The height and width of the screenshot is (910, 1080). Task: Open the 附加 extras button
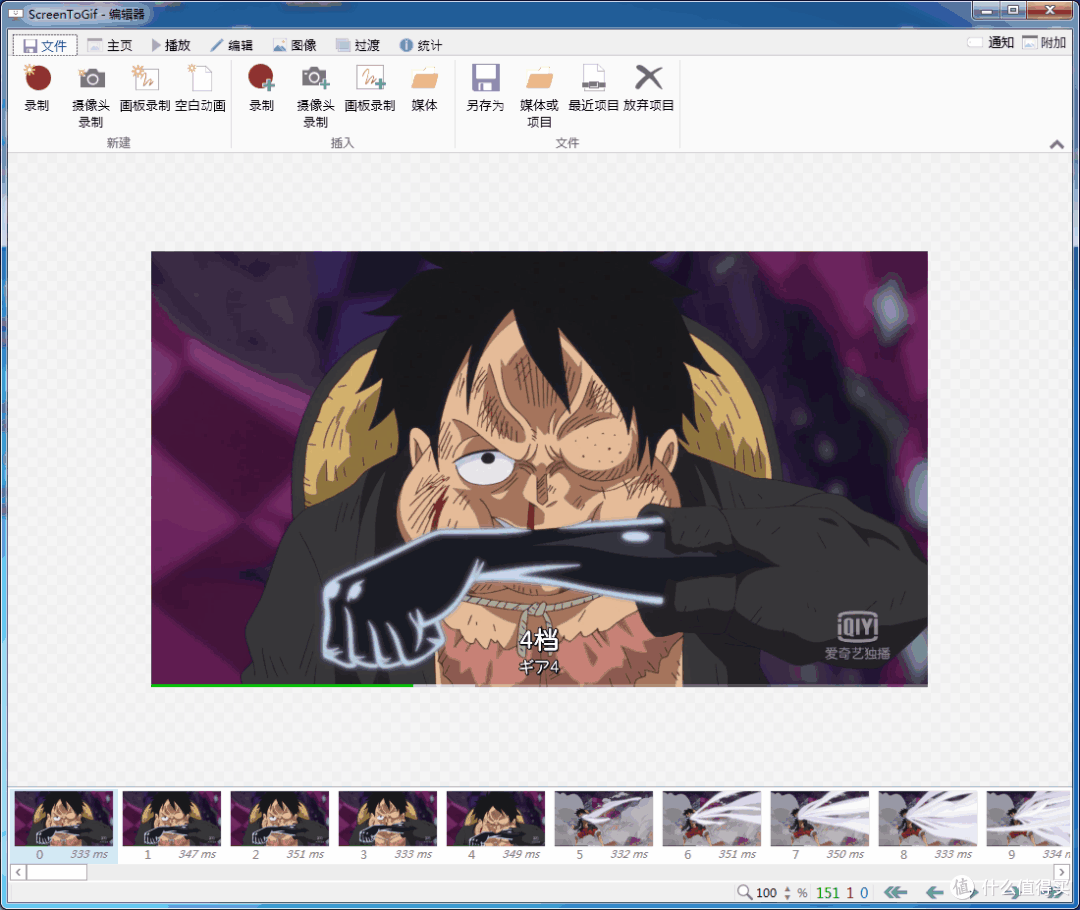point(1044,43)
